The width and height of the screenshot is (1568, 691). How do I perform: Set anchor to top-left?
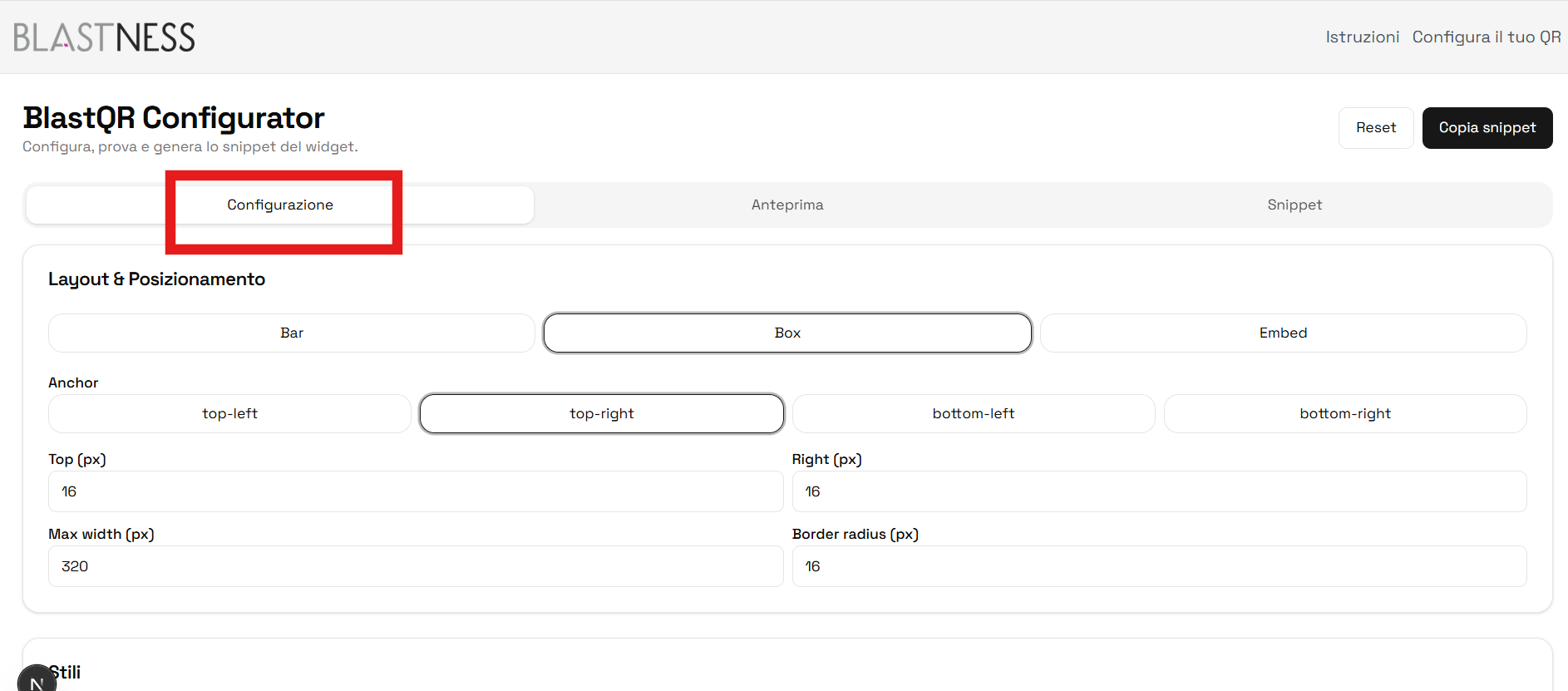point(229,414)
